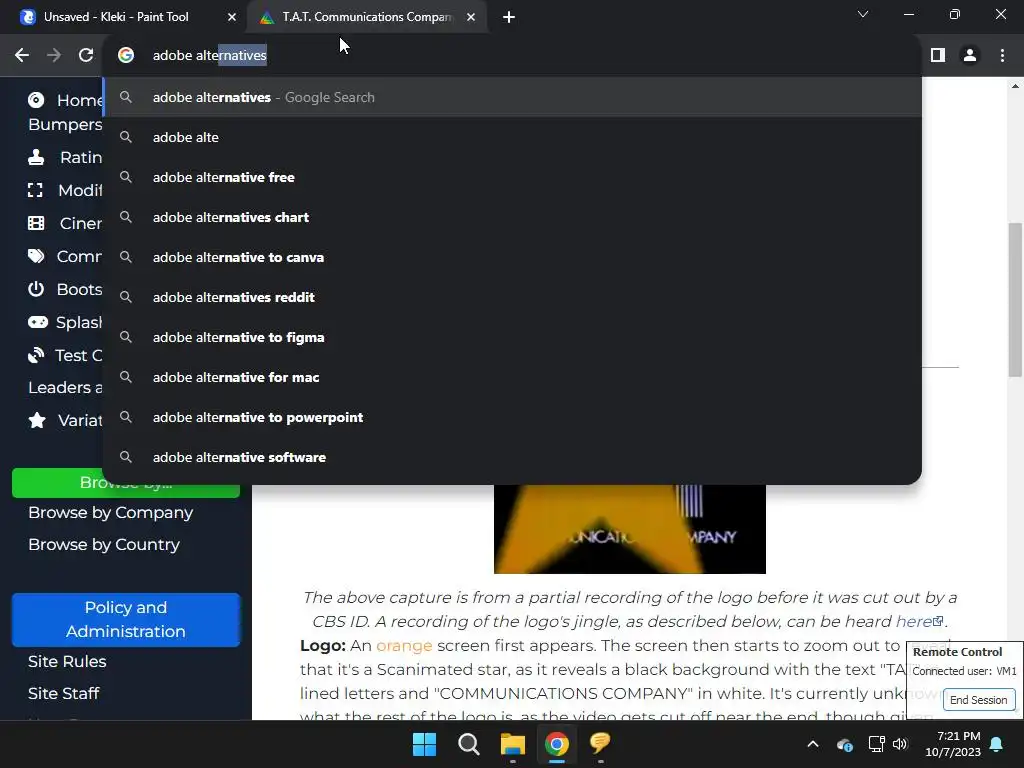
Task: Open the clock showing 7:21 PM
Action: coord(953,744)
